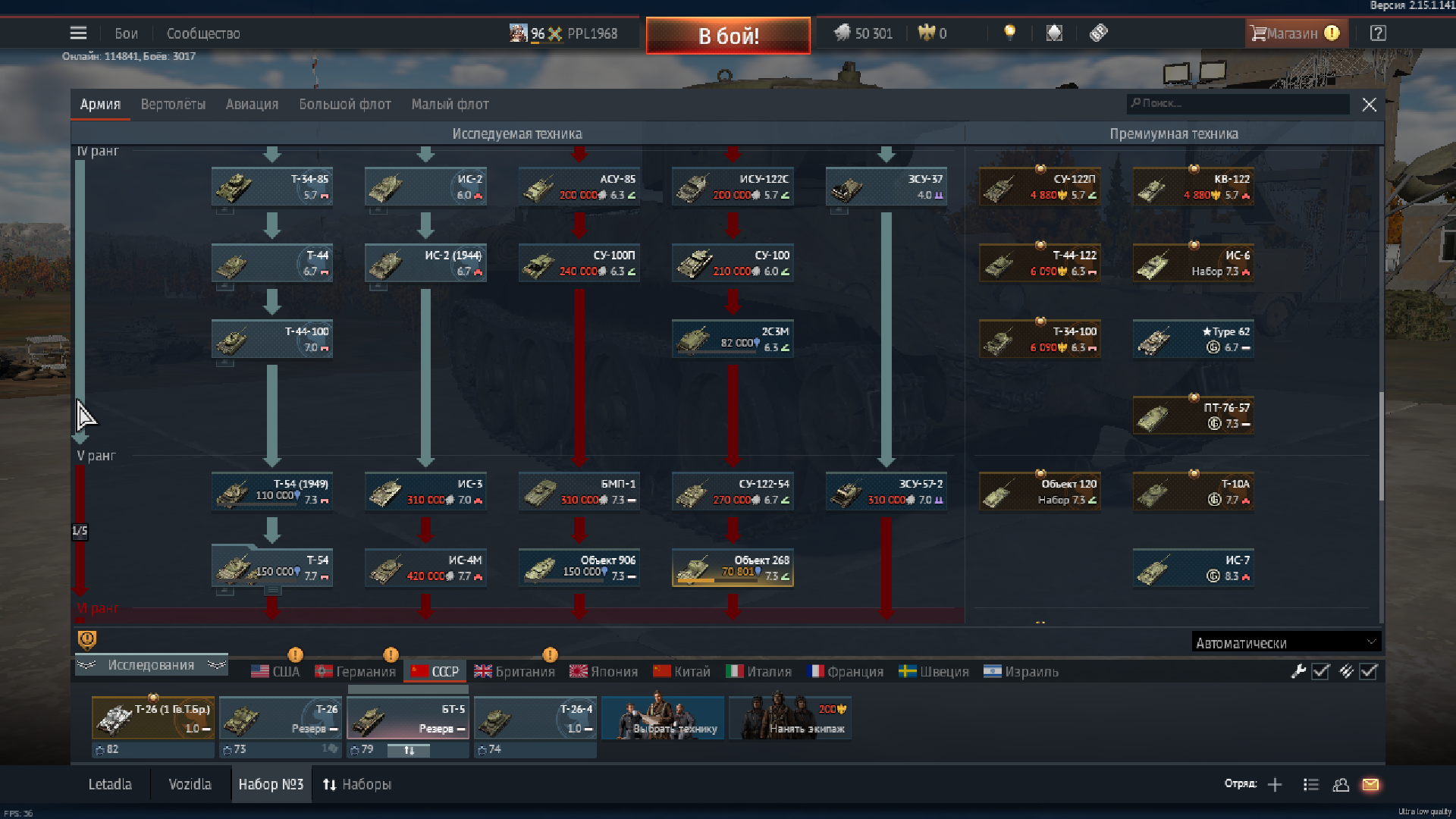1456x819 pixels.
Task: Focus the Поиск search field
Action: point(1238,104)
